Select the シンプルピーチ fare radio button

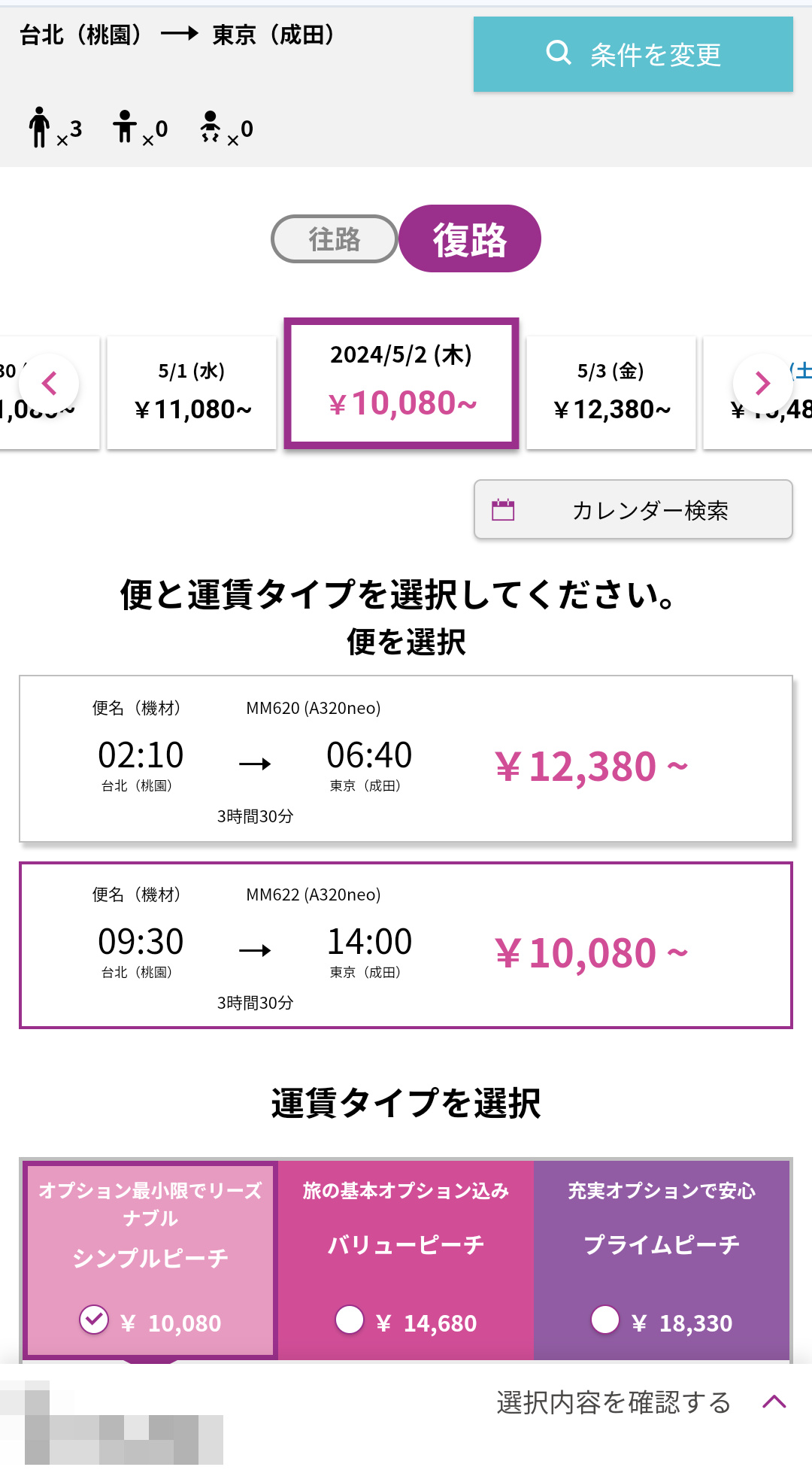[x=94, y=1320]
